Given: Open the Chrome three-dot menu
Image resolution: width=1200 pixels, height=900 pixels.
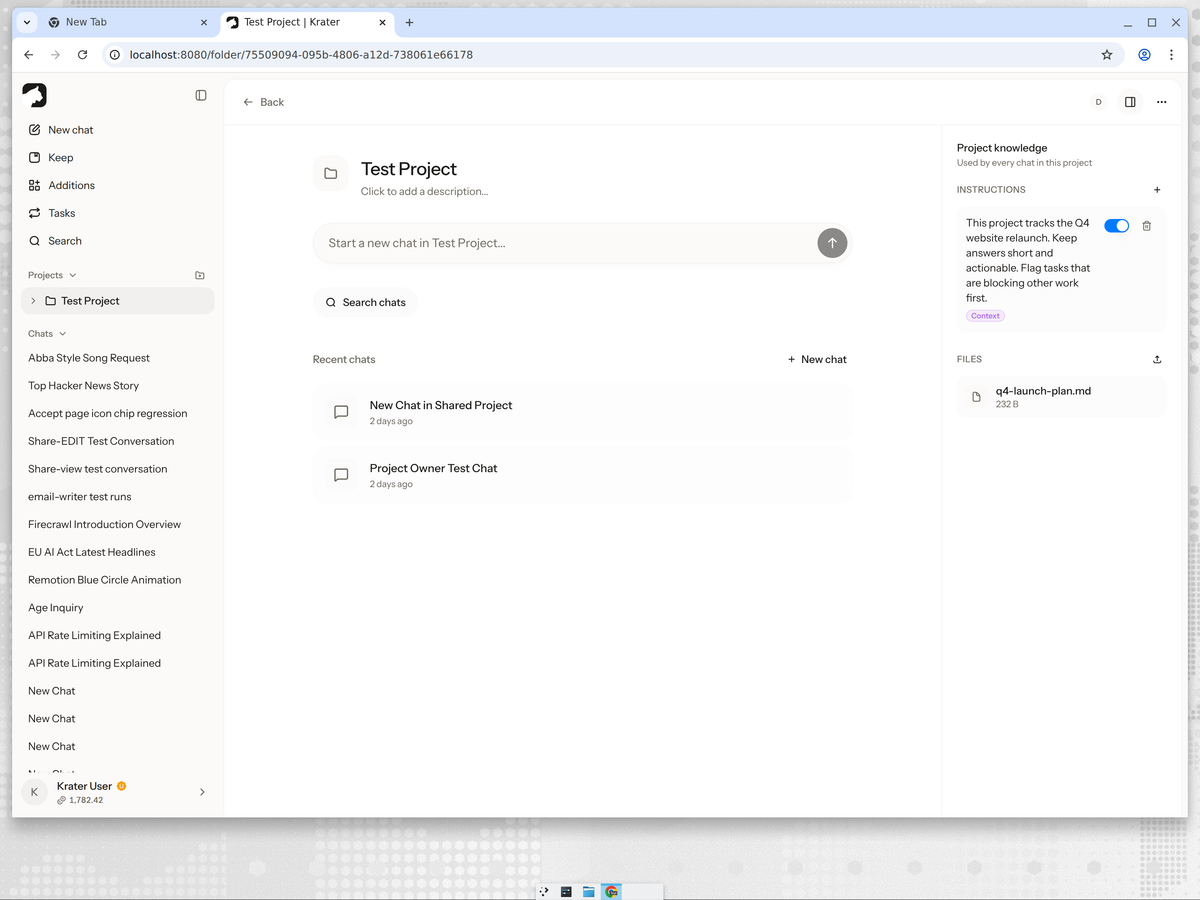Looking at the screenshot, I should [x=1171, y=55].
